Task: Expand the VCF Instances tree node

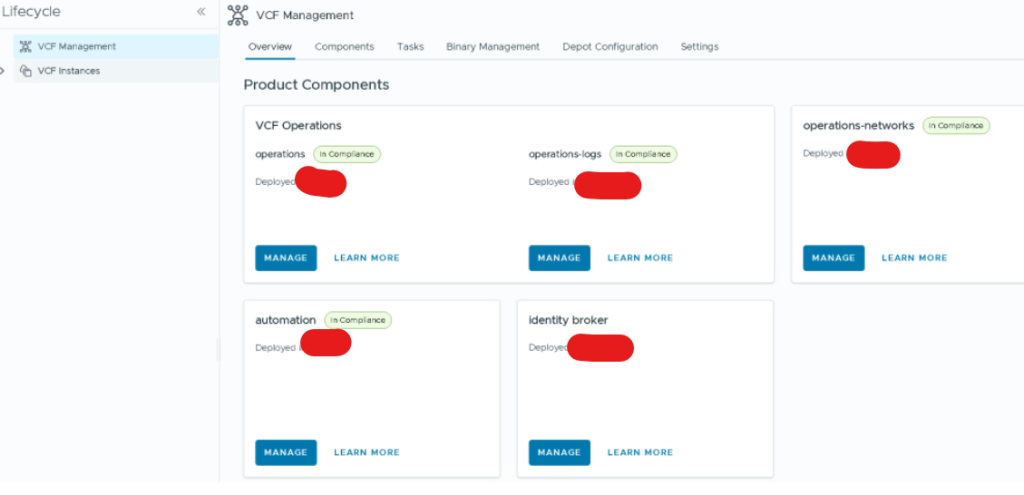Action: click(4, 71)
